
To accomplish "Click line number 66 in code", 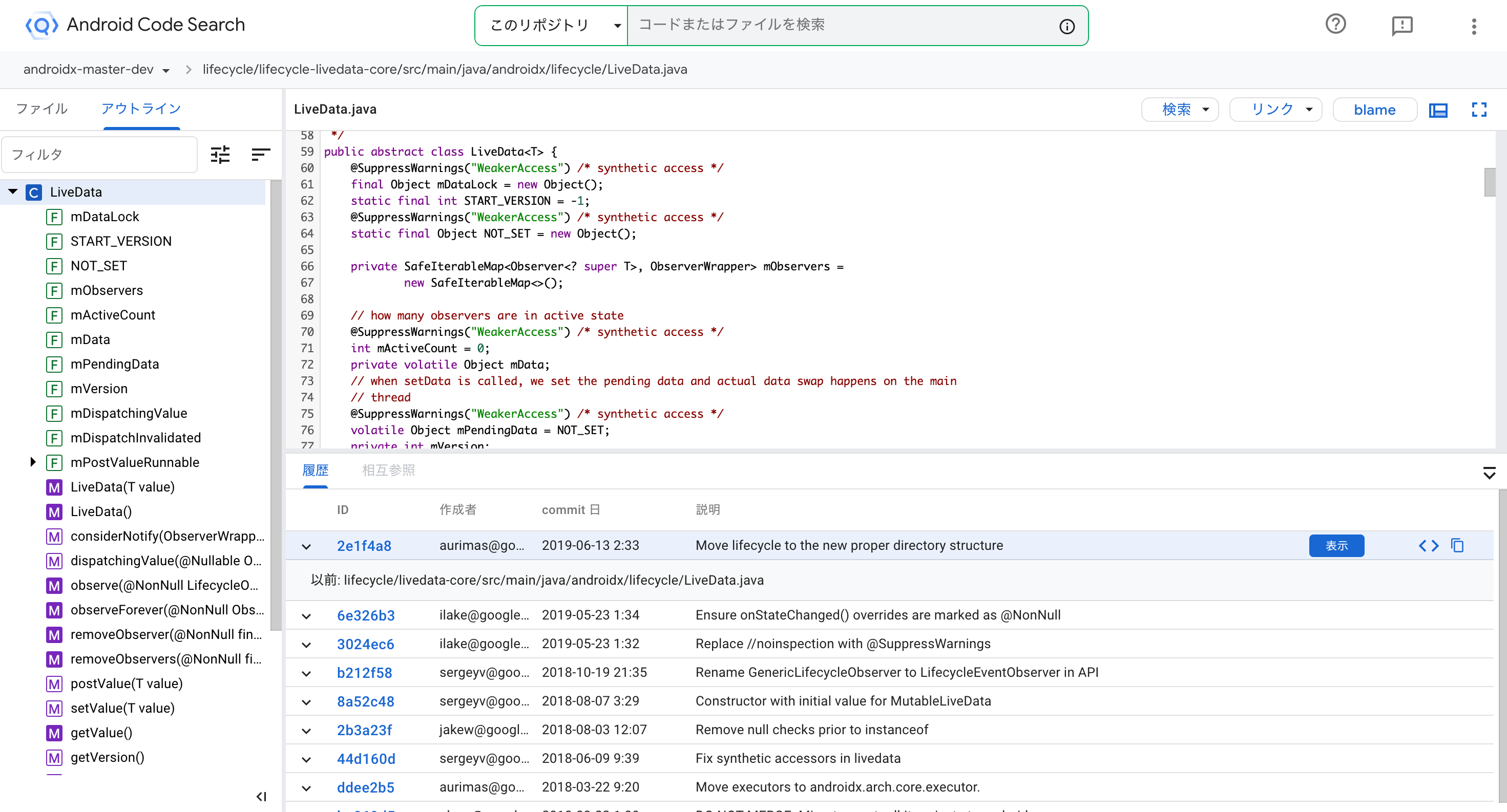I will (x=307, y=267).
